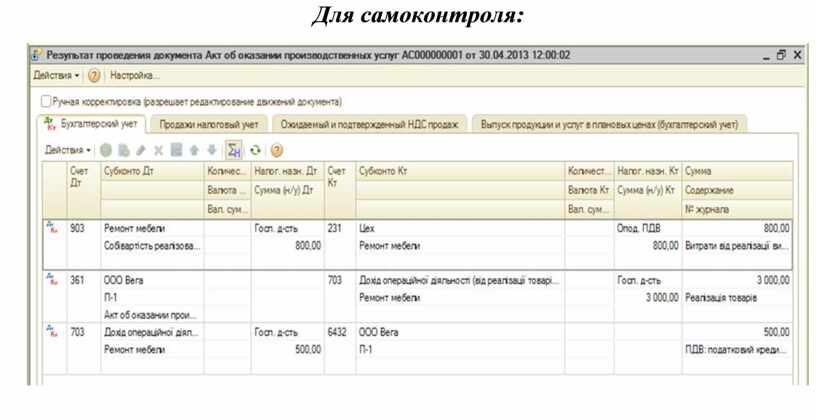Image resolution: width=816 pixels, height=420 pixels.
Task: Click the Содержание column header
Action: click(x=737, y=190)
